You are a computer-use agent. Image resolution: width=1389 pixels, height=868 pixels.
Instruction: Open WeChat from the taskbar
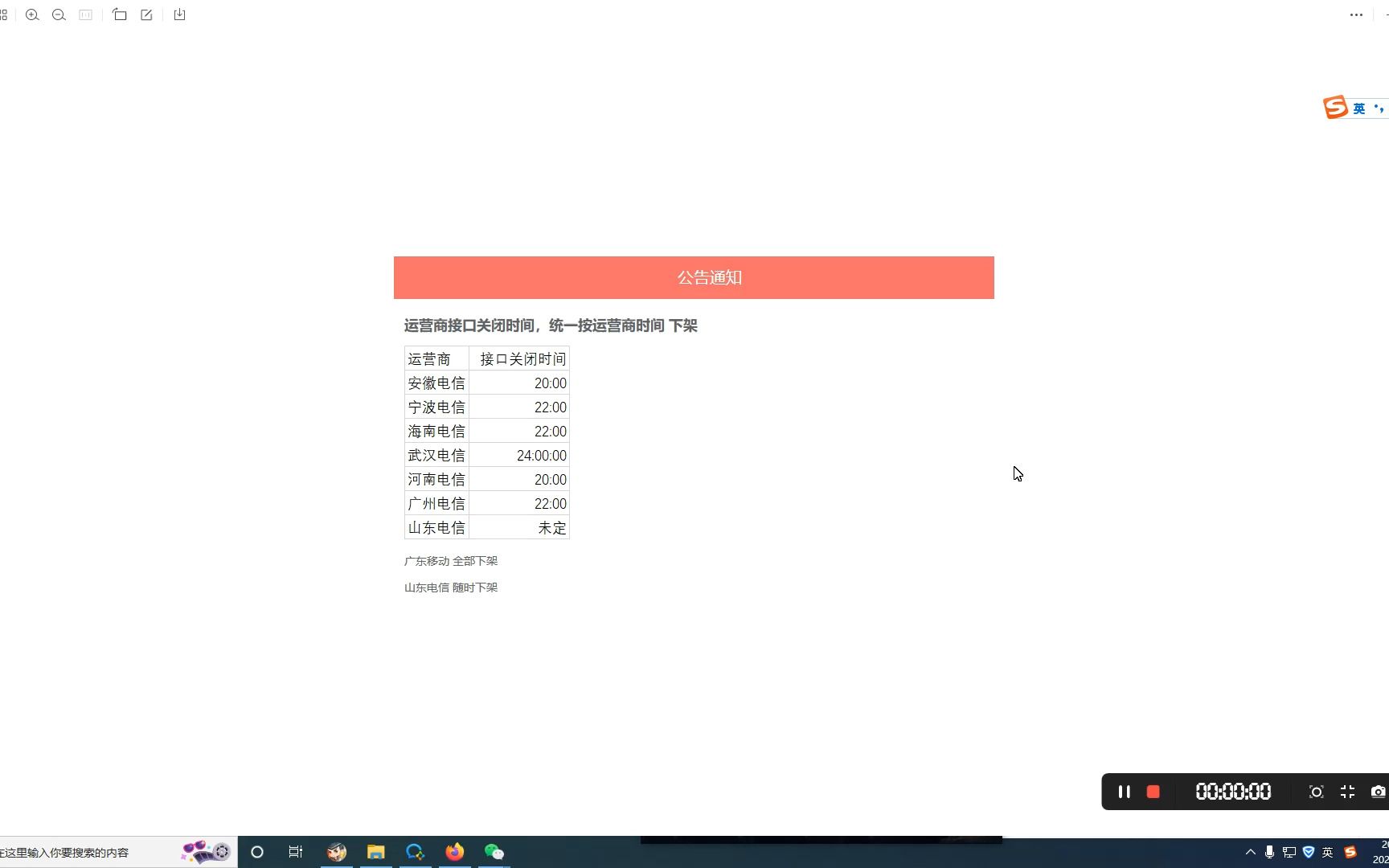pos(494,852)
